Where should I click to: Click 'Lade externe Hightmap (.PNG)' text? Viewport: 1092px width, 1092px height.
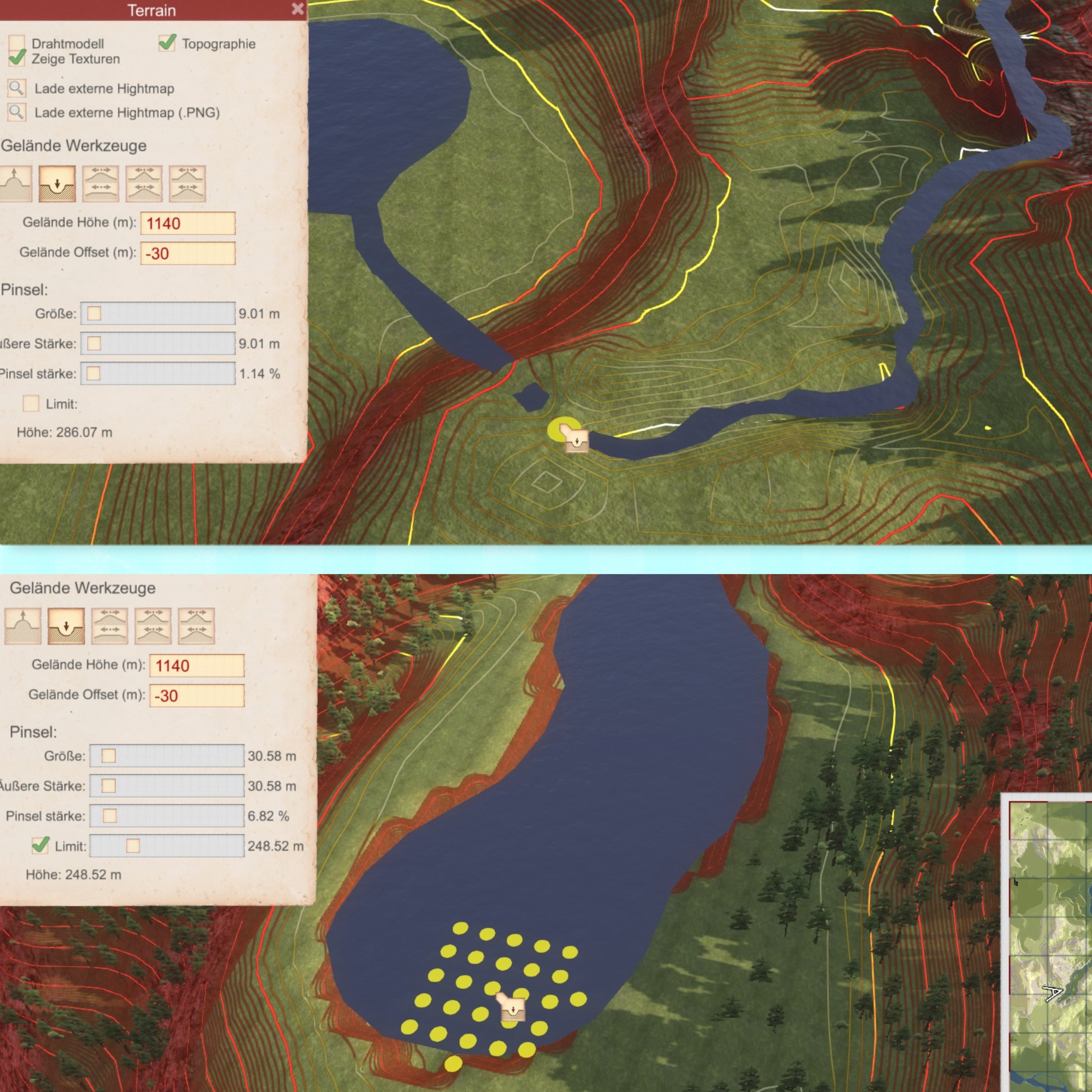[x=127, y=113]
